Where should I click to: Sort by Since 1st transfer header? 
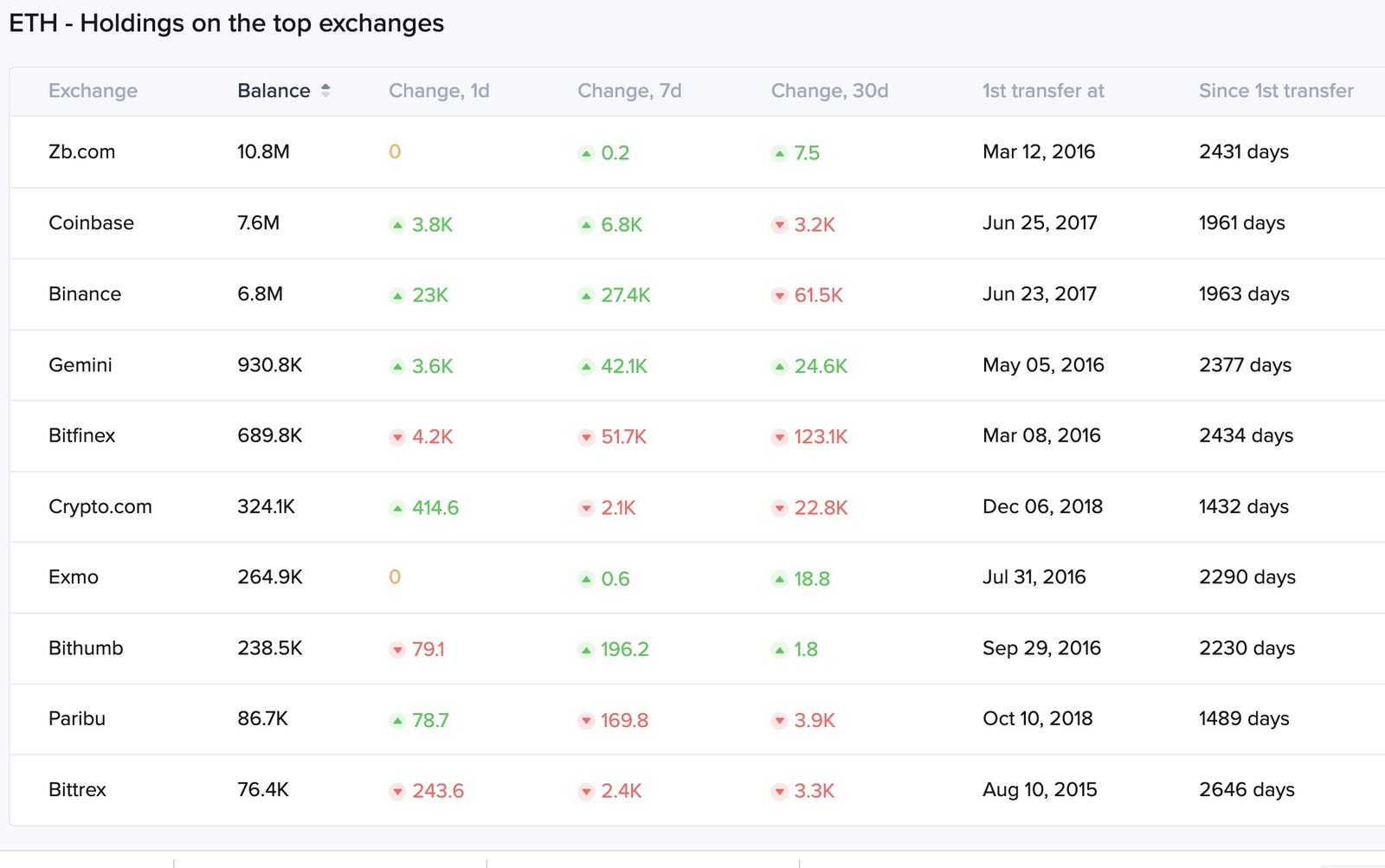1276,91
